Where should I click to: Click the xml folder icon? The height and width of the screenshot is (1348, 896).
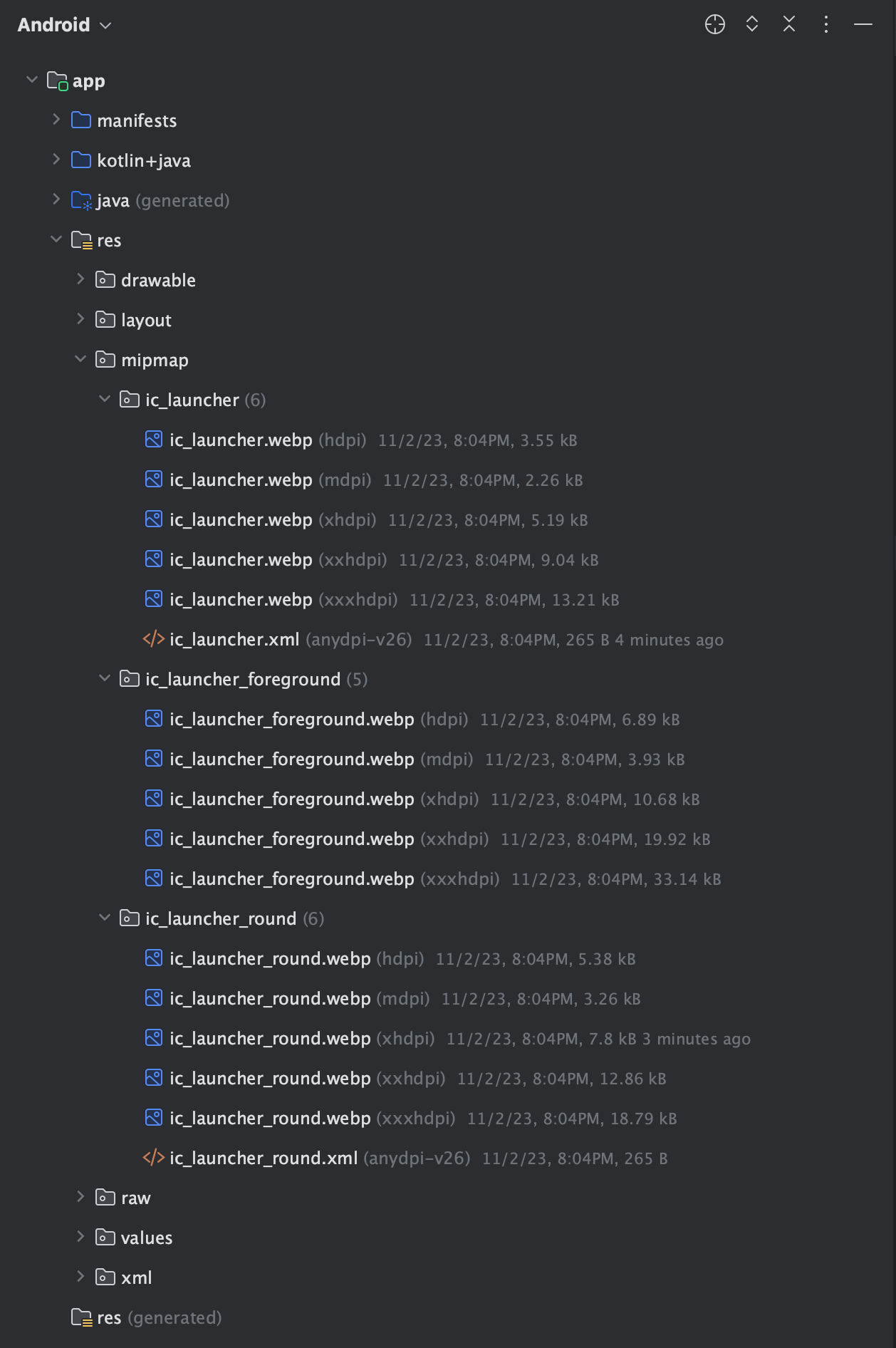point(105,1277)
